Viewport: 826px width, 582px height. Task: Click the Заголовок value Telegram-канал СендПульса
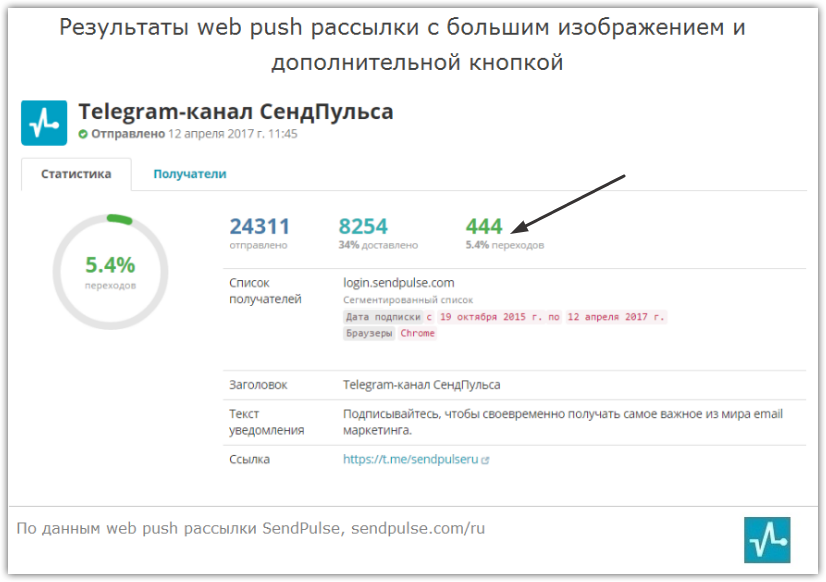click(x=421, y=385)
